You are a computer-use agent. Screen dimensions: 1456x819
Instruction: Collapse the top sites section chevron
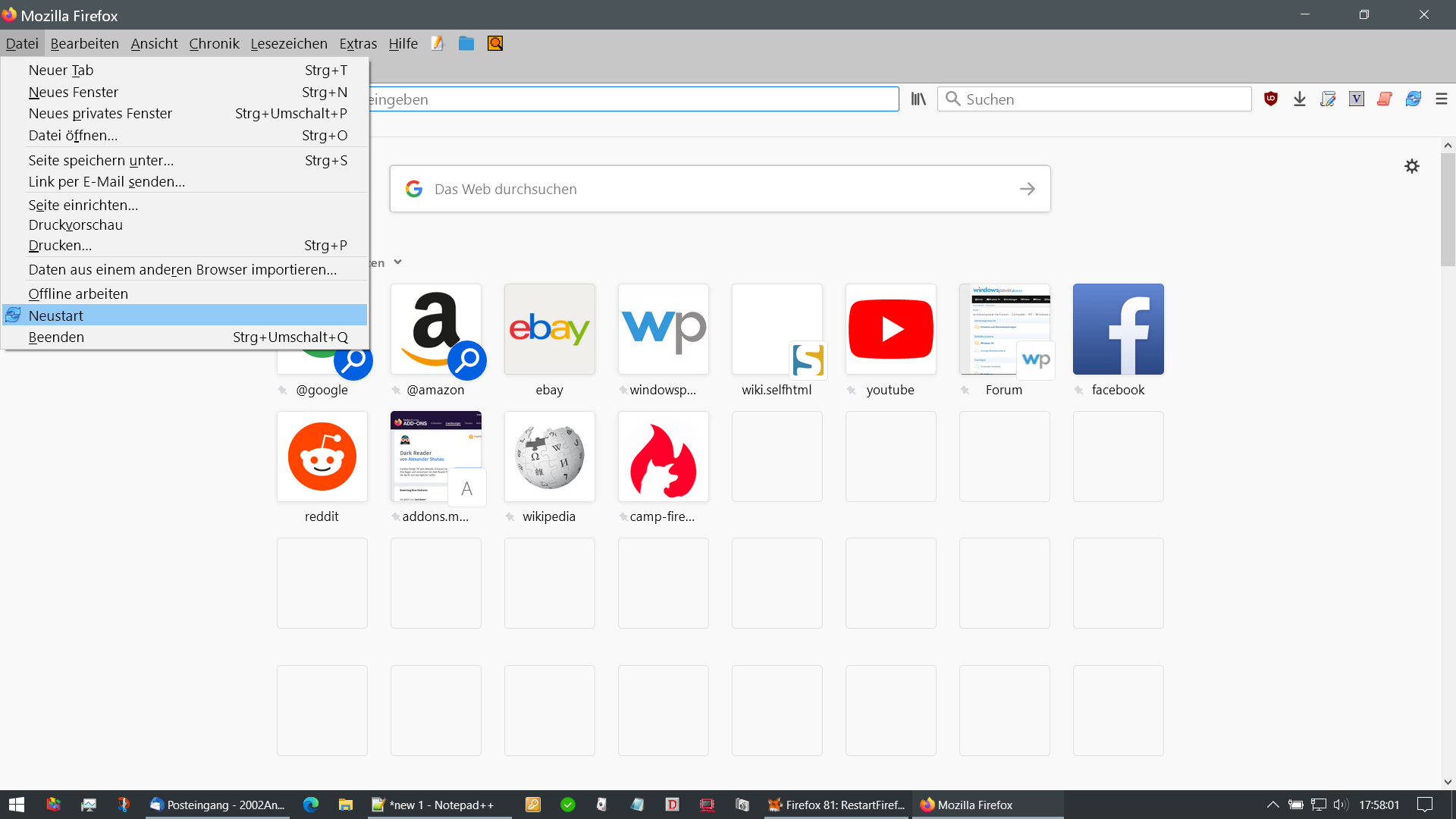pyautogui.click(x=397, y=262)
